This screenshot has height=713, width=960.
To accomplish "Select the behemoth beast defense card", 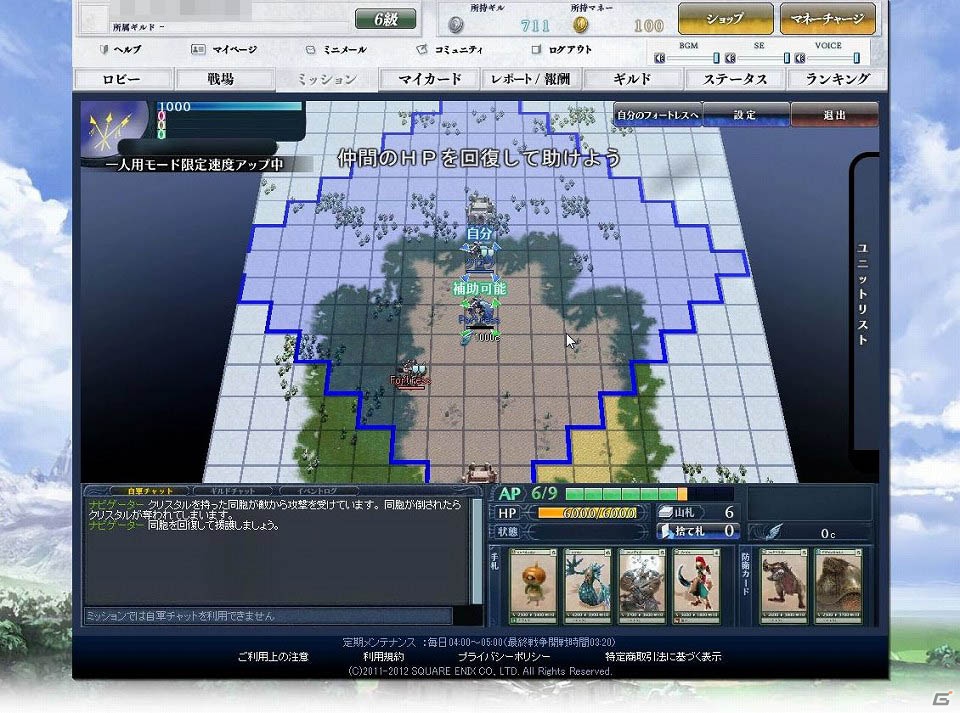I will tap(784, 586).
